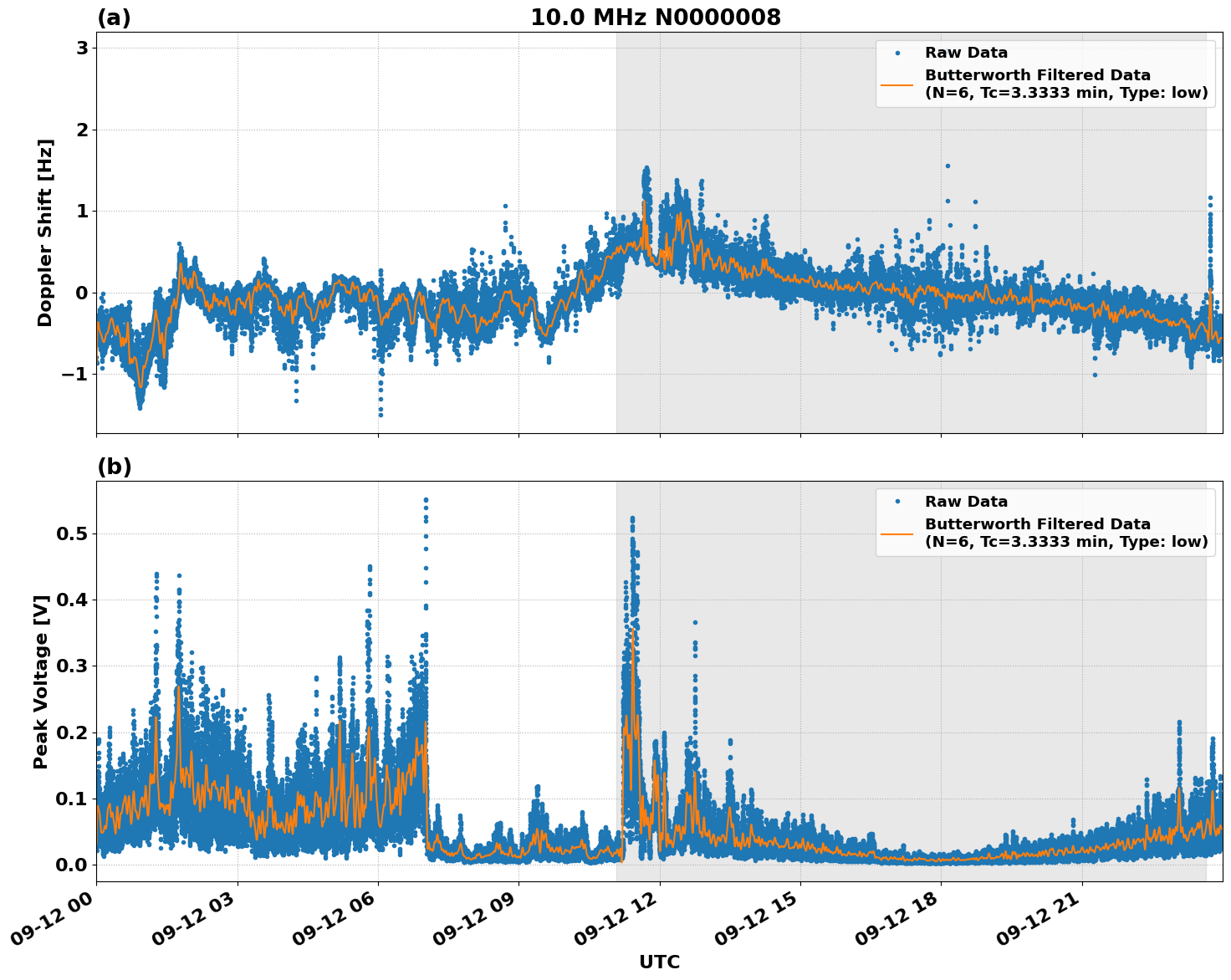This screenshot has width=1231, height=980.
Task: Click the '−1' tick on Doppler y-axis
Action: click(x=74, y=374)
